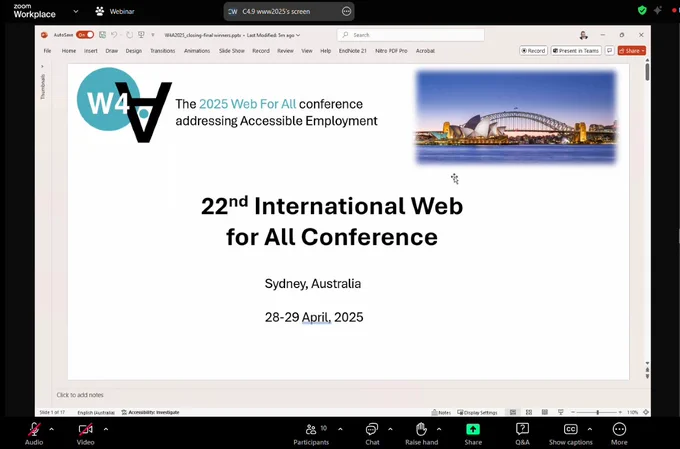Click the zoom out minus button
Screen dimensions: 680x449
tap(573, 412)
